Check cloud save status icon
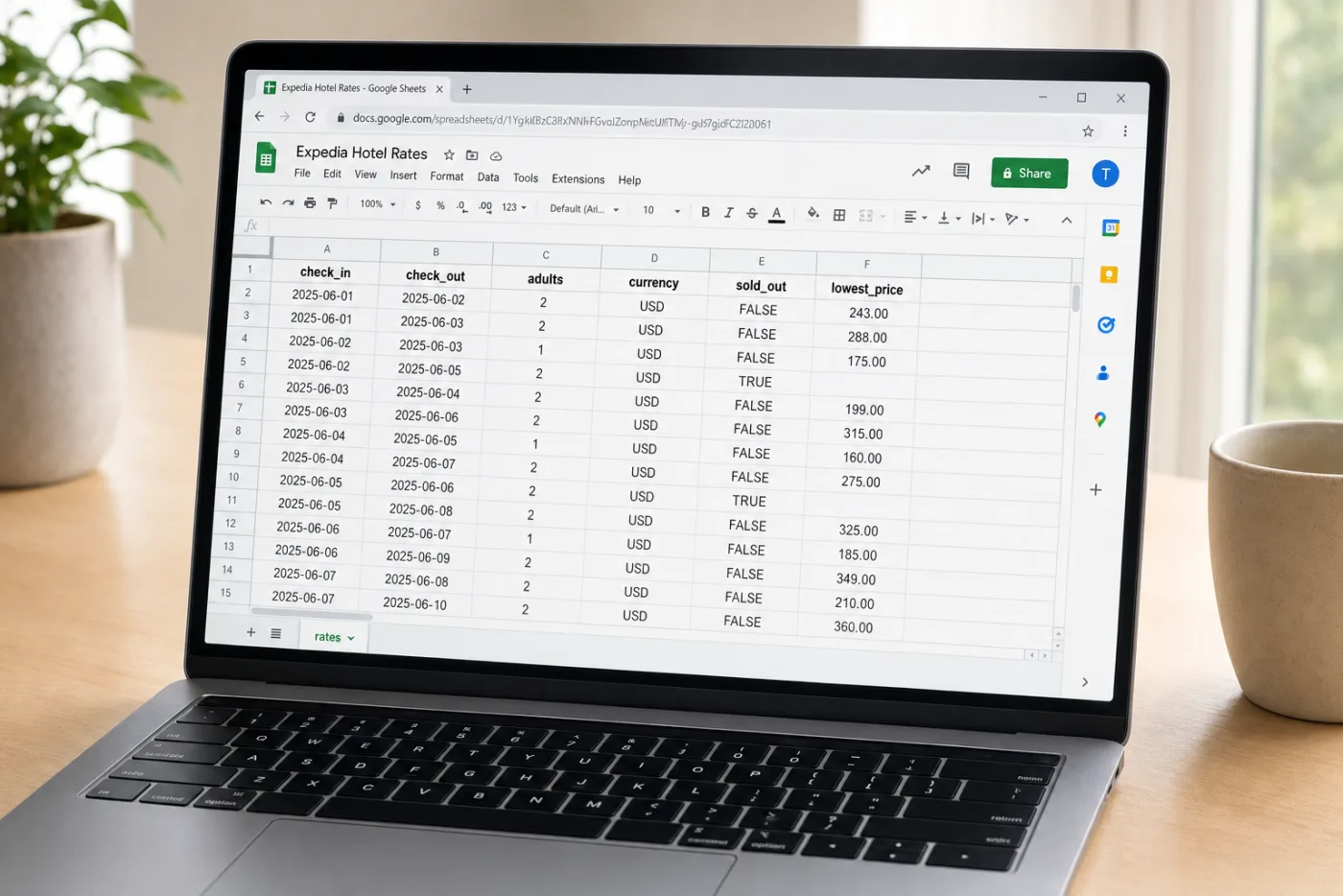 tap(496, 155)
